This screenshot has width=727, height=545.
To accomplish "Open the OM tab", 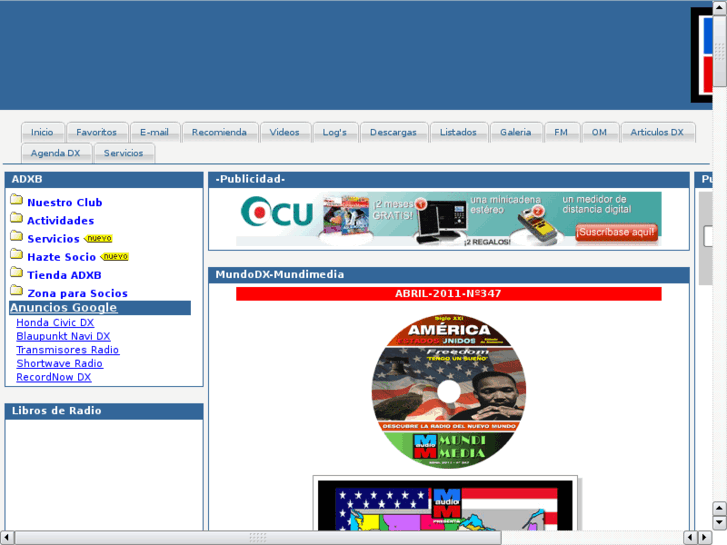I will pyautogui.click(x=599, y=132).
